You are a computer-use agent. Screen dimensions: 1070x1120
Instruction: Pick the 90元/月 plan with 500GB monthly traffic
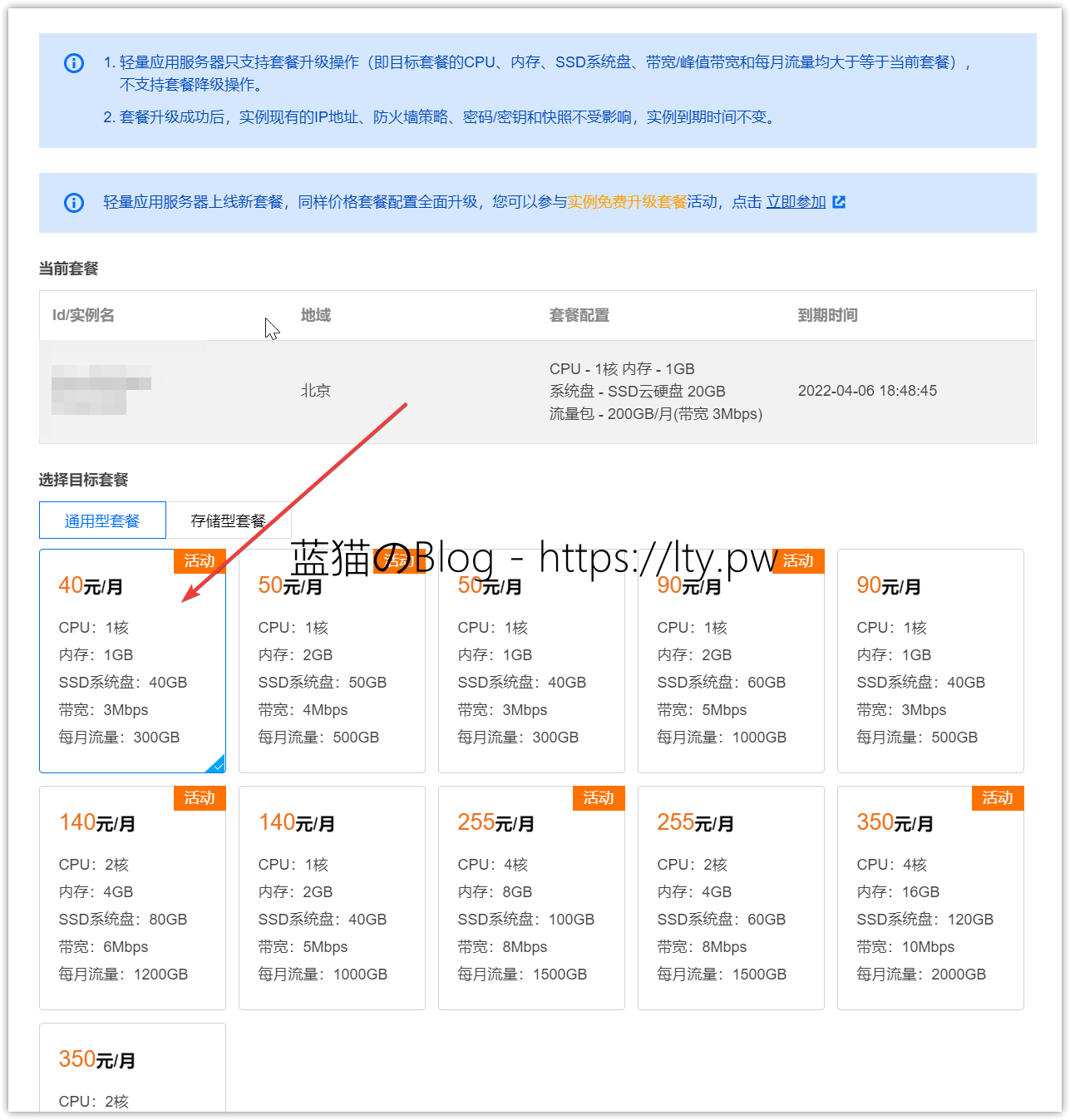pos(930,665)
